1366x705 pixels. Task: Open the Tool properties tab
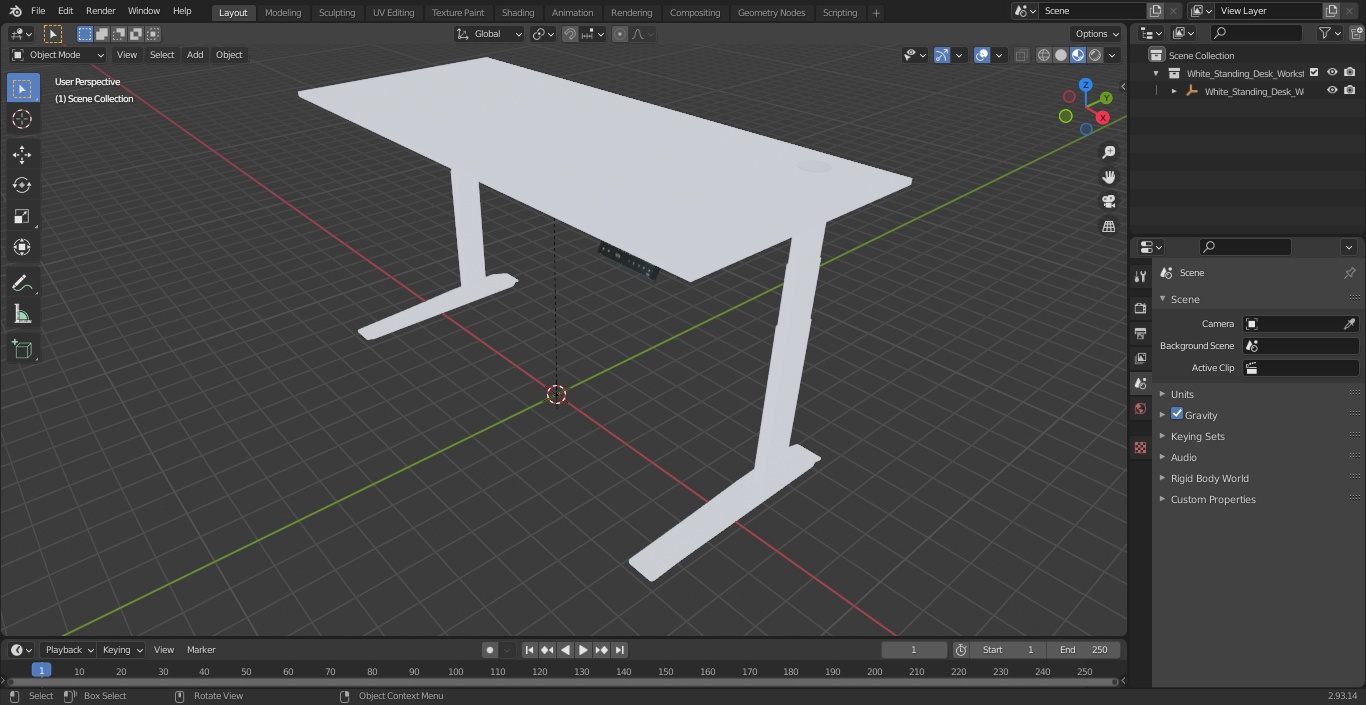click(1140, 276)
